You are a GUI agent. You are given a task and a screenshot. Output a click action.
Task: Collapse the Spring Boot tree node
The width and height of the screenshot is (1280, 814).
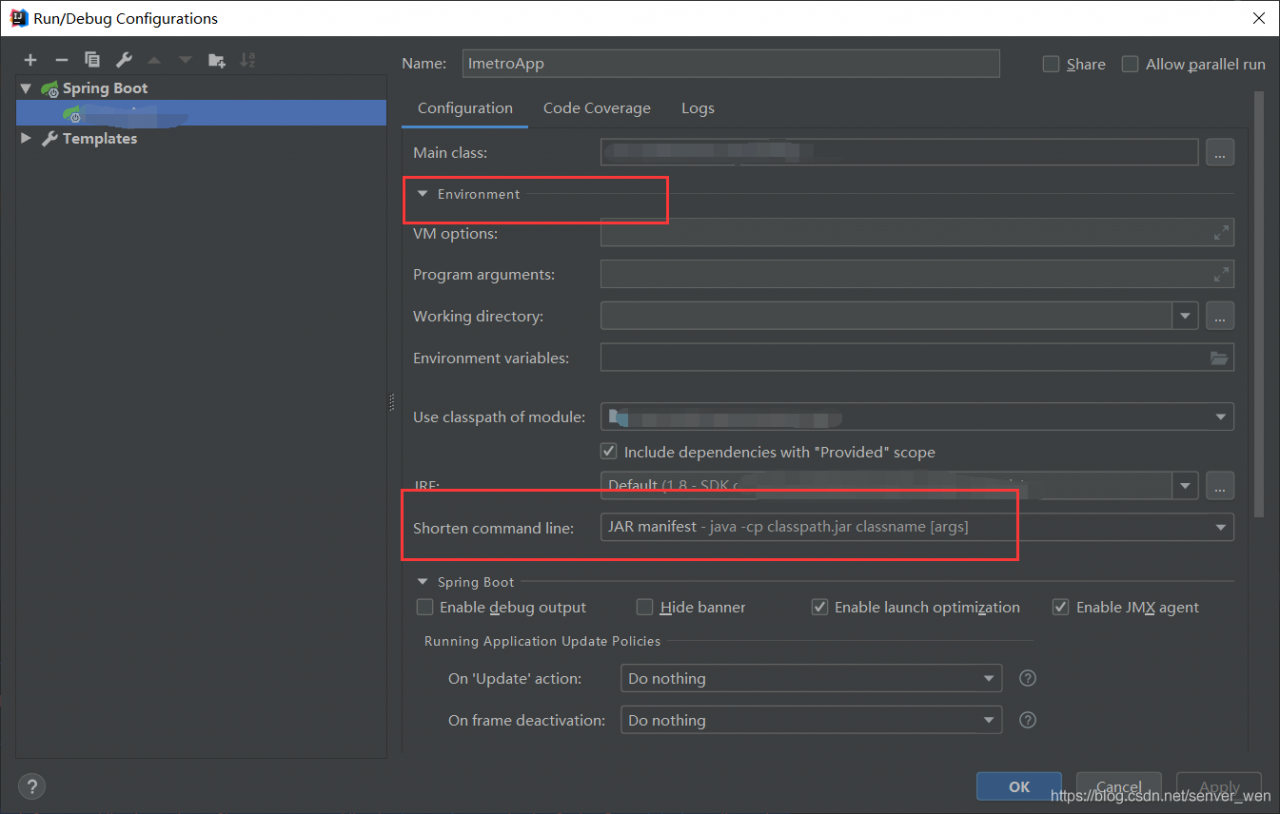[26, 89]
